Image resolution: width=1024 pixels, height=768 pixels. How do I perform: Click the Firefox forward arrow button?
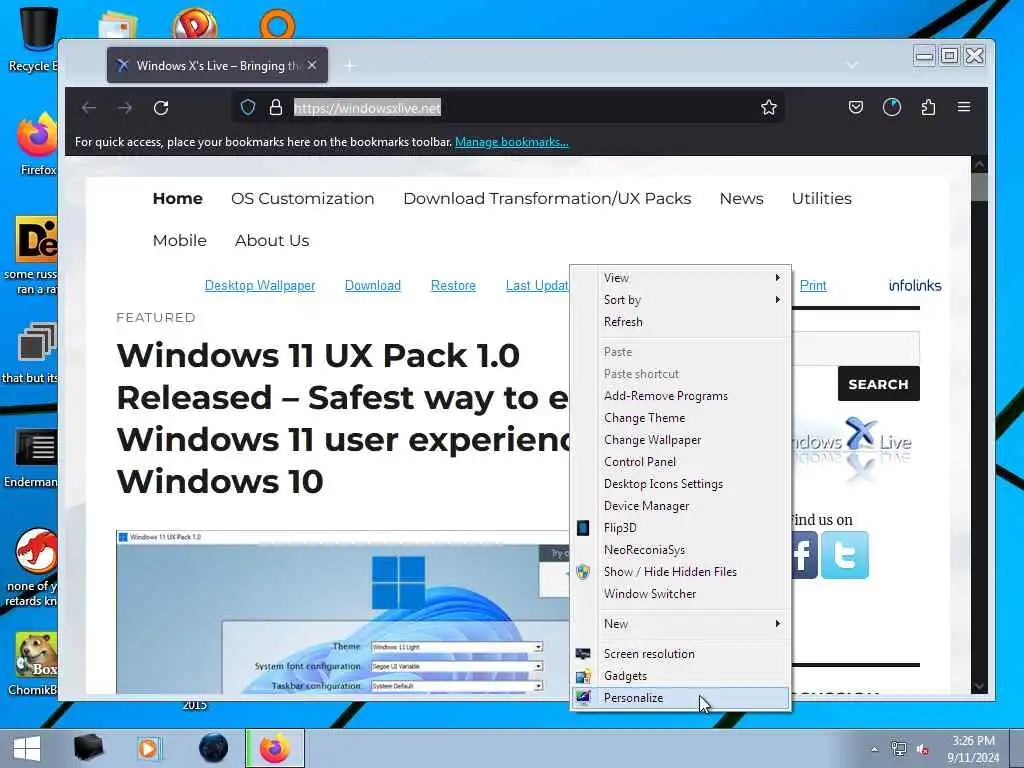pyautogui.click(x=125, y=108)
